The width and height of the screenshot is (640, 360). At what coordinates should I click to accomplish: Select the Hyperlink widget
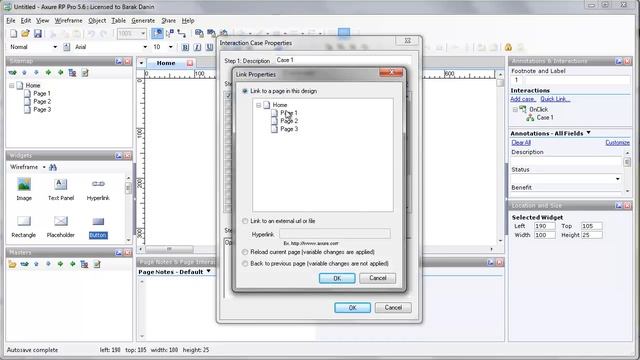(98, 189)
